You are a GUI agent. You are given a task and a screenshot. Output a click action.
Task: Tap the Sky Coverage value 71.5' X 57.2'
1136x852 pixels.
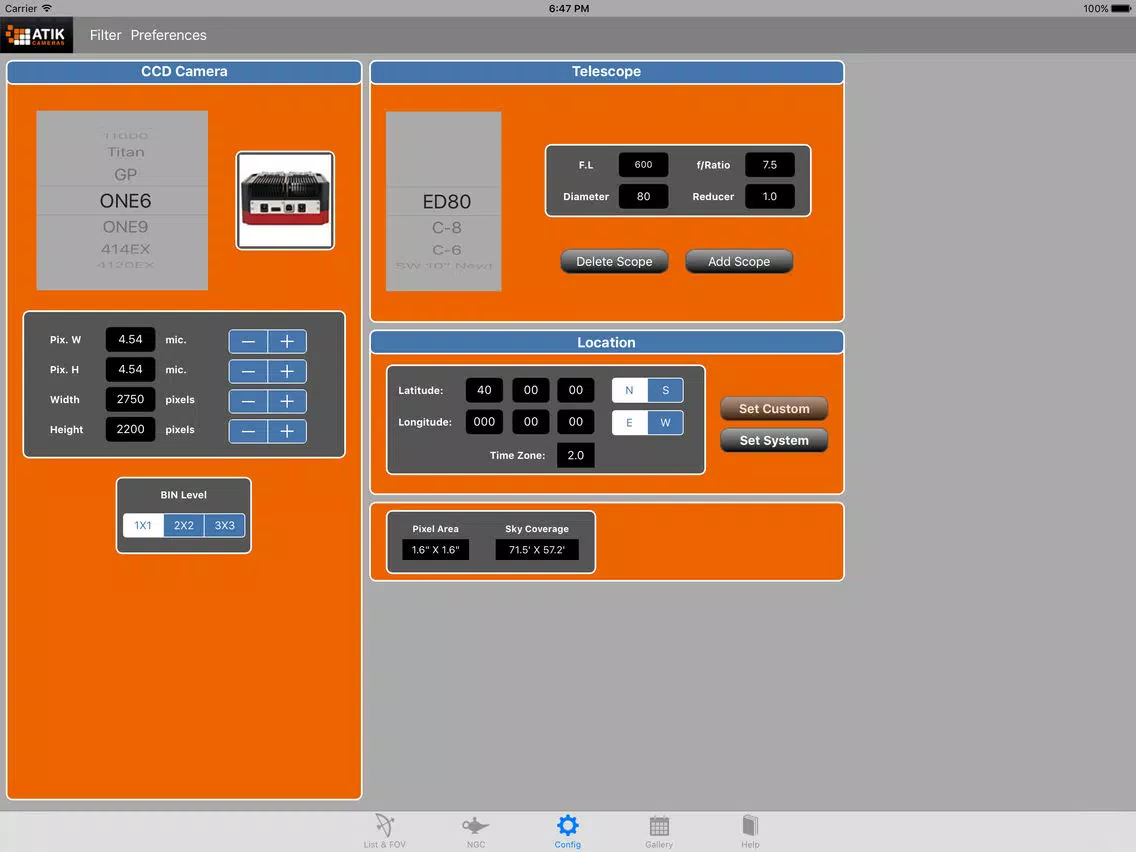[537, 550]
